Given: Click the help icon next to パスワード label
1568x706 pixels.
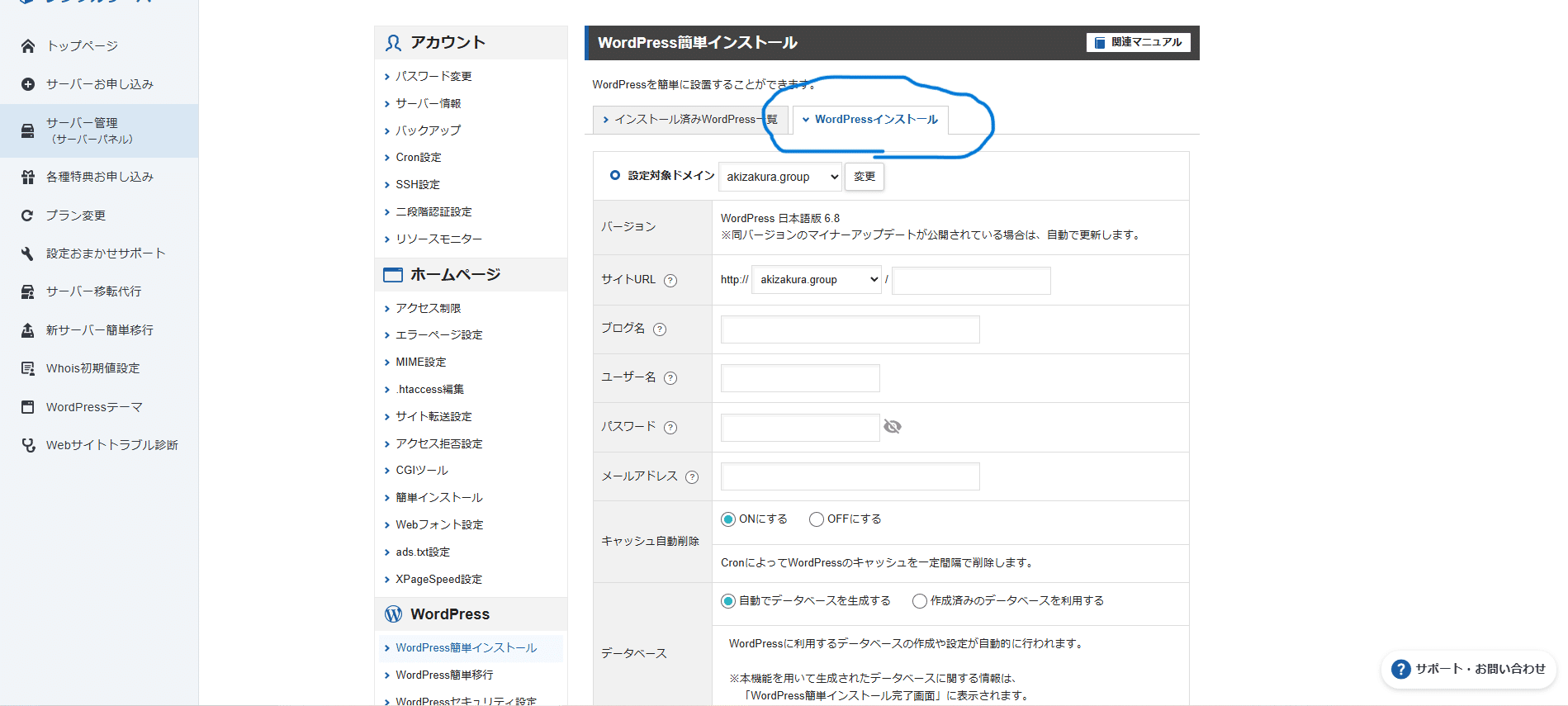Looking at the screenshot, I should click(670, 428).
